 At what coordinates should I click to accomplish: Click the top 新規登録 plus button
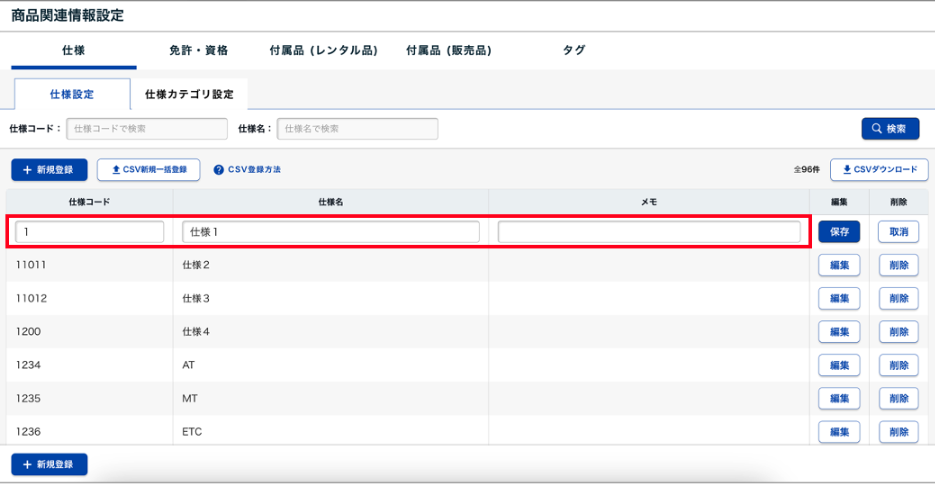pyautogui.click(x=49, y=170)
